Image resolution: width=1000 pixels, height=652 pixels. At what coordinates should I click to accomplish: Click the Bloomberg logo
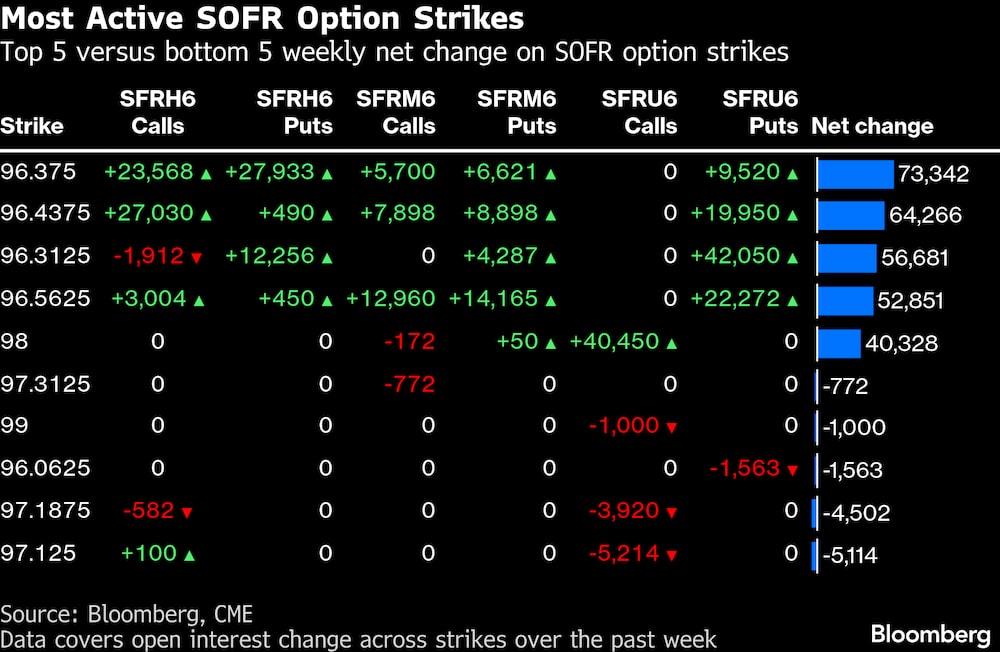click(929, 633)
